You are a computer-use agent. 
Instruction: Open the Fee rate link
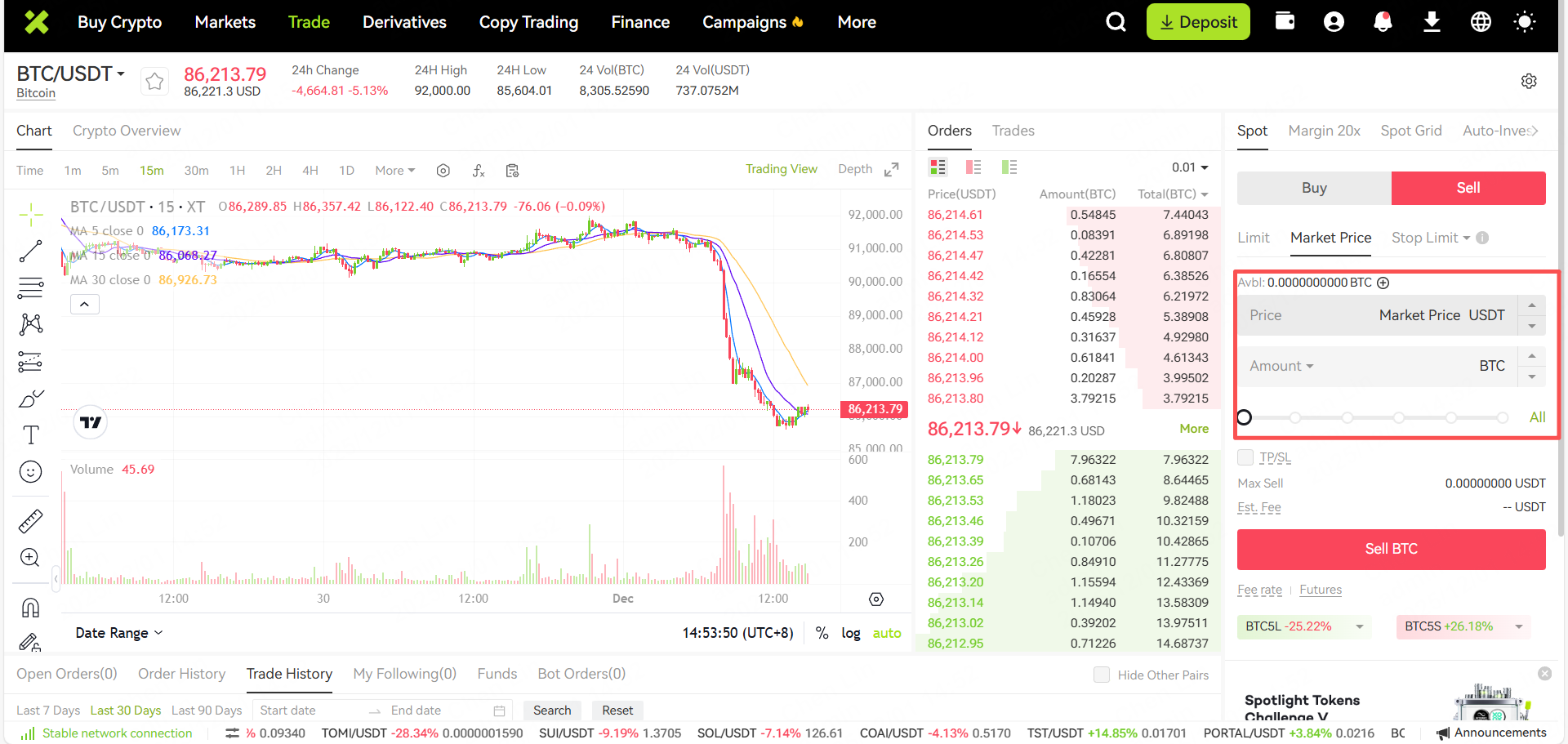point(1259,590)
